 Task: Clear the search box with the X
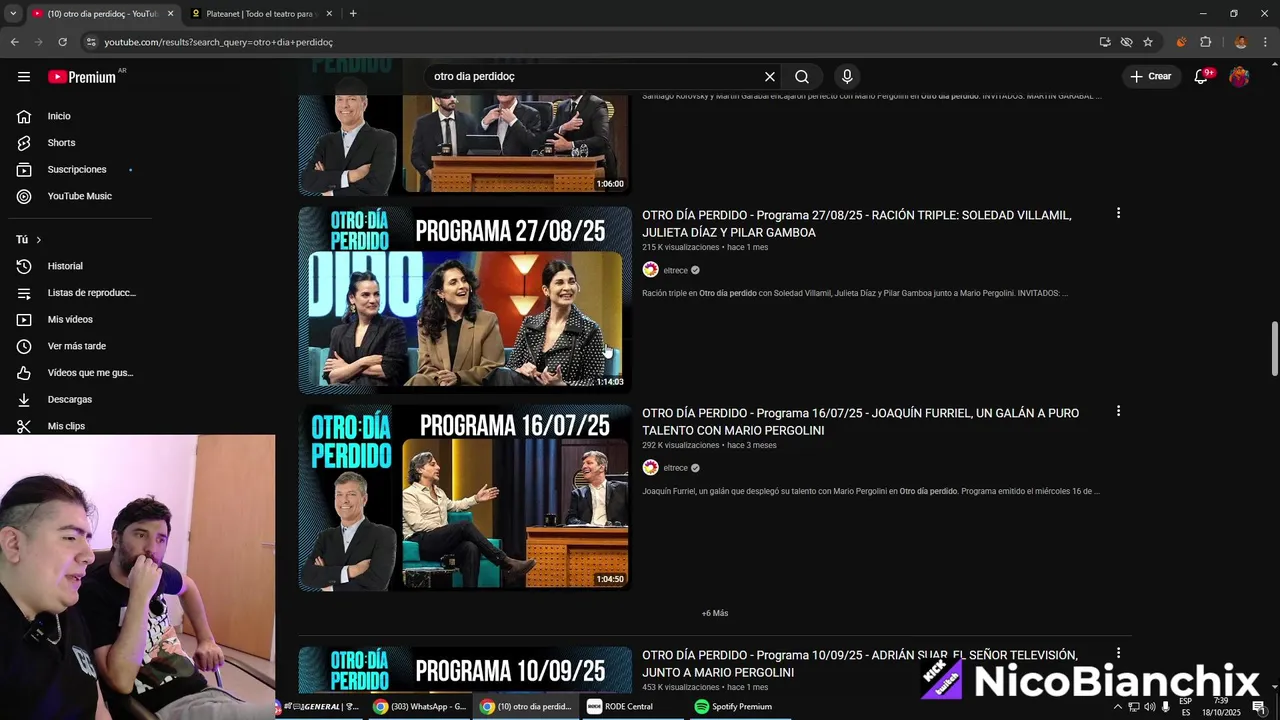[x=770, y=77]
